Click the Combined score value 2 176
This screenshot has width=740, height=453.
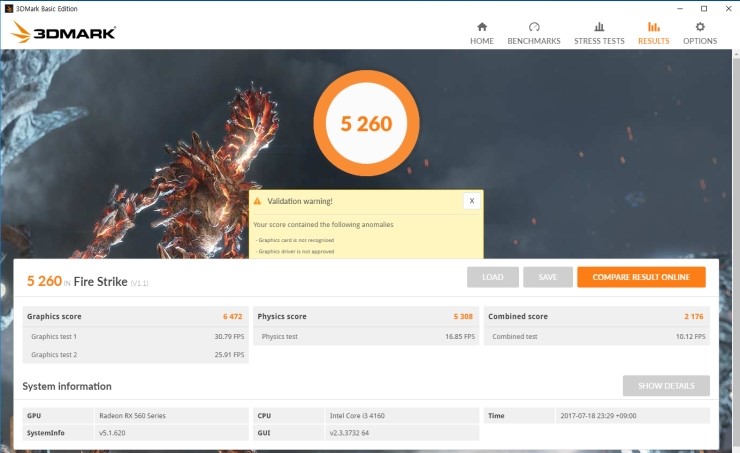point(694,317)
